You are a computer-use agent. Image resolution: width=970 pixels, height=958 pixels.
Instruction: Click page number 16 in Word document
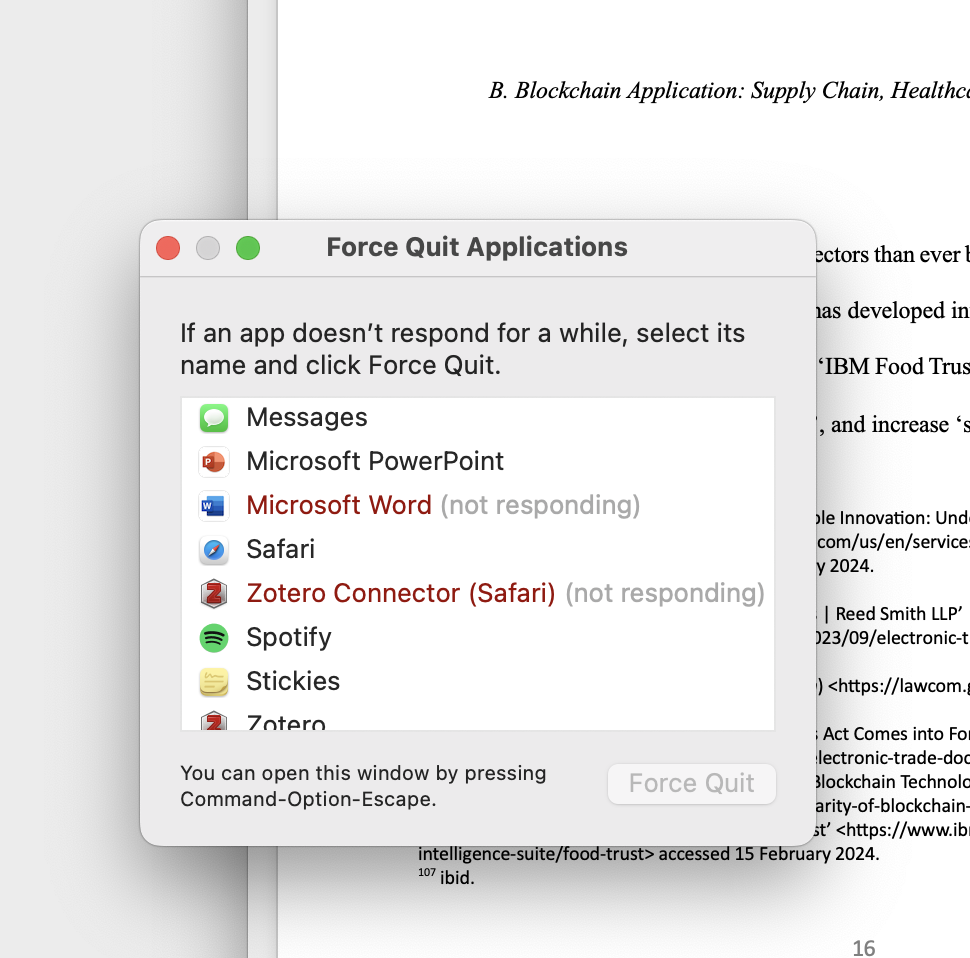[864, 948]
